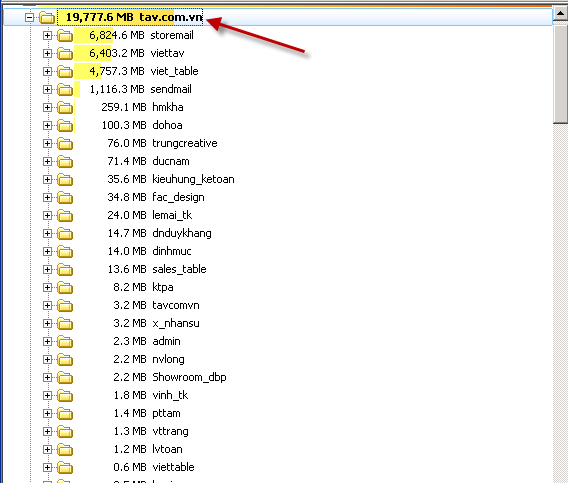
Task: Collapse the tav.com.vn root folder
Action: click(x=29, y=17)
